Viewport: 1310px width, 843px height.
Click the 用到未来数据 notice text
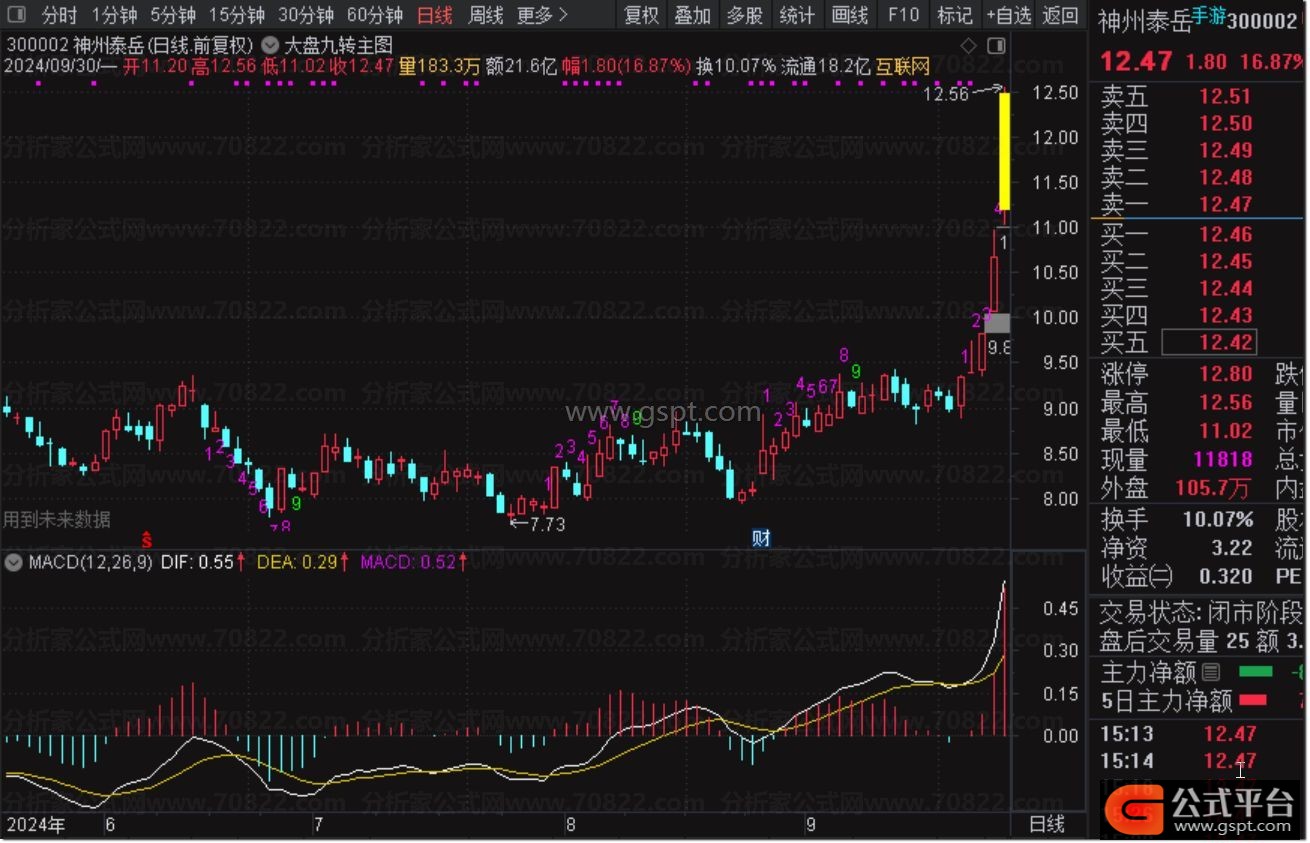pos(56,519)
